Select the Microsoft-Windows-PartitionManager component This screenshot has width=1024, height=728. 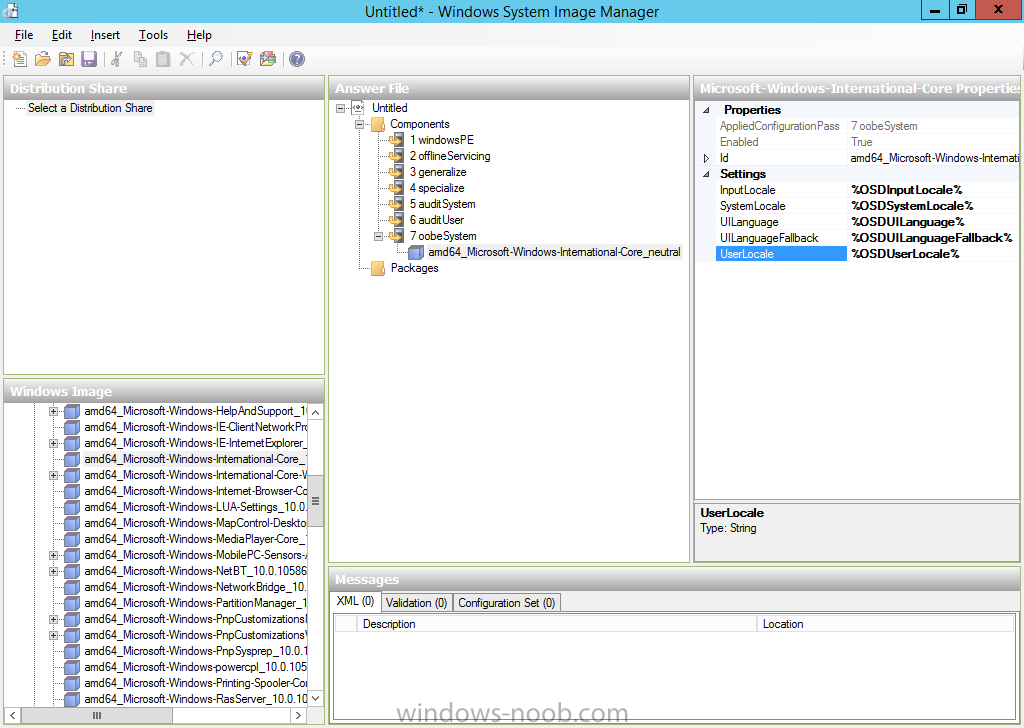click(195, 603)
